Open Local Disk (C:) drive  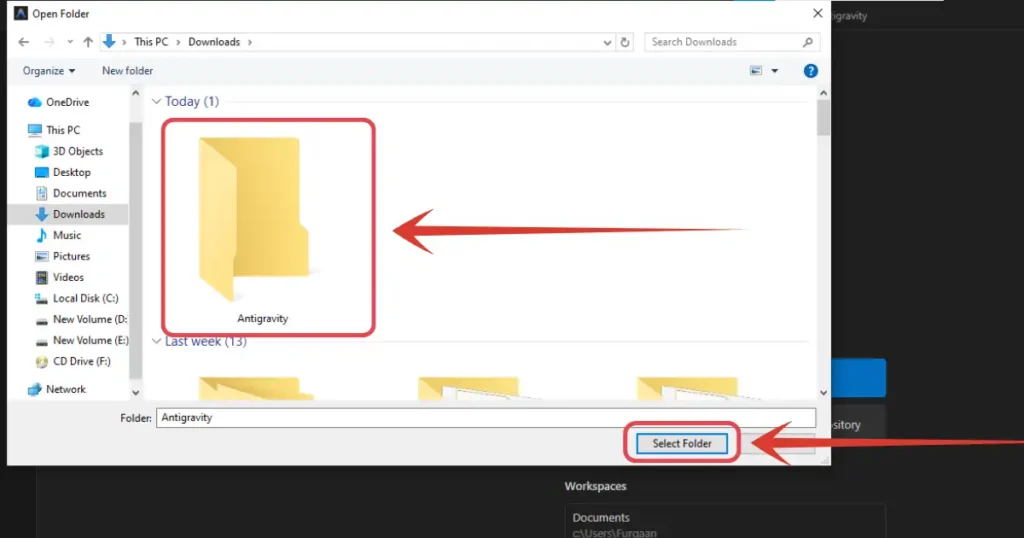pos(83,298)
